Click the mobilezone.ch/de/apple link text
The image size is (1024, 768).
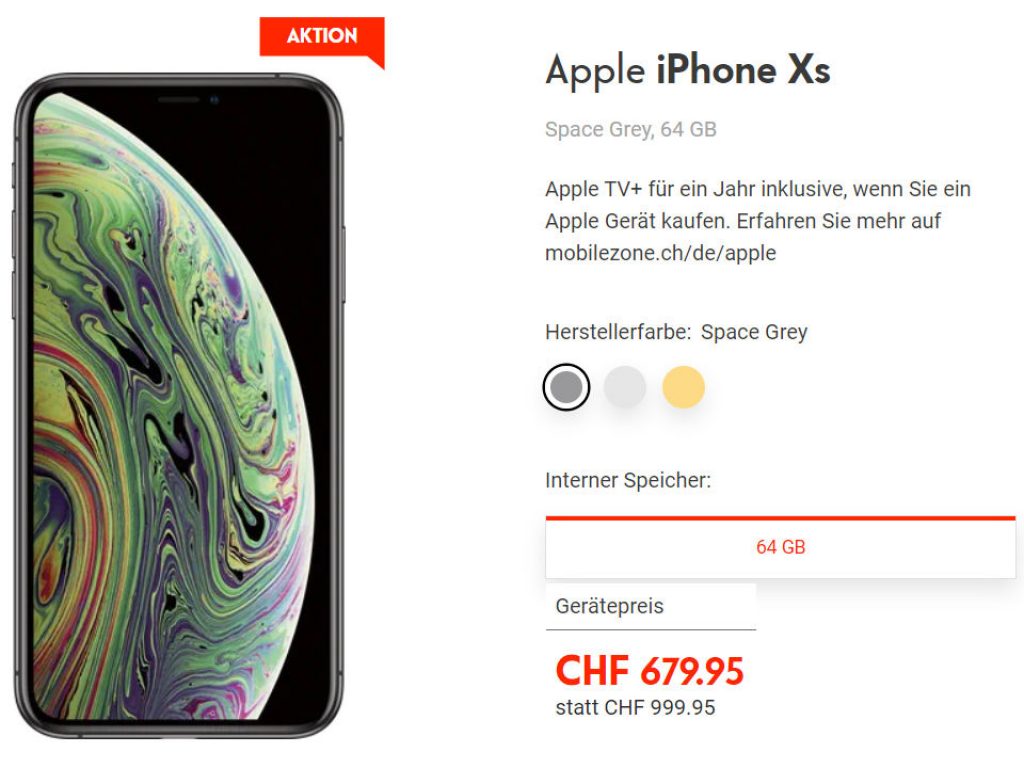(660, 253)
